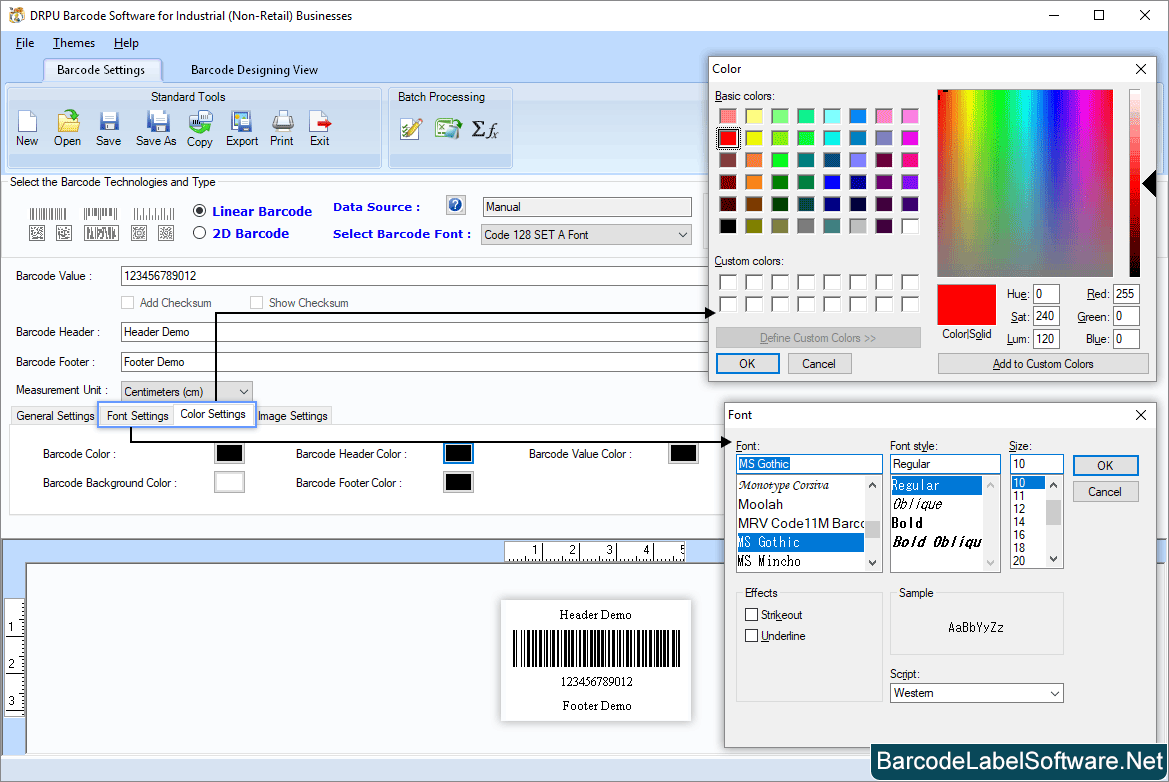Confirm font selection with OK button

[x=1105, y=465]
